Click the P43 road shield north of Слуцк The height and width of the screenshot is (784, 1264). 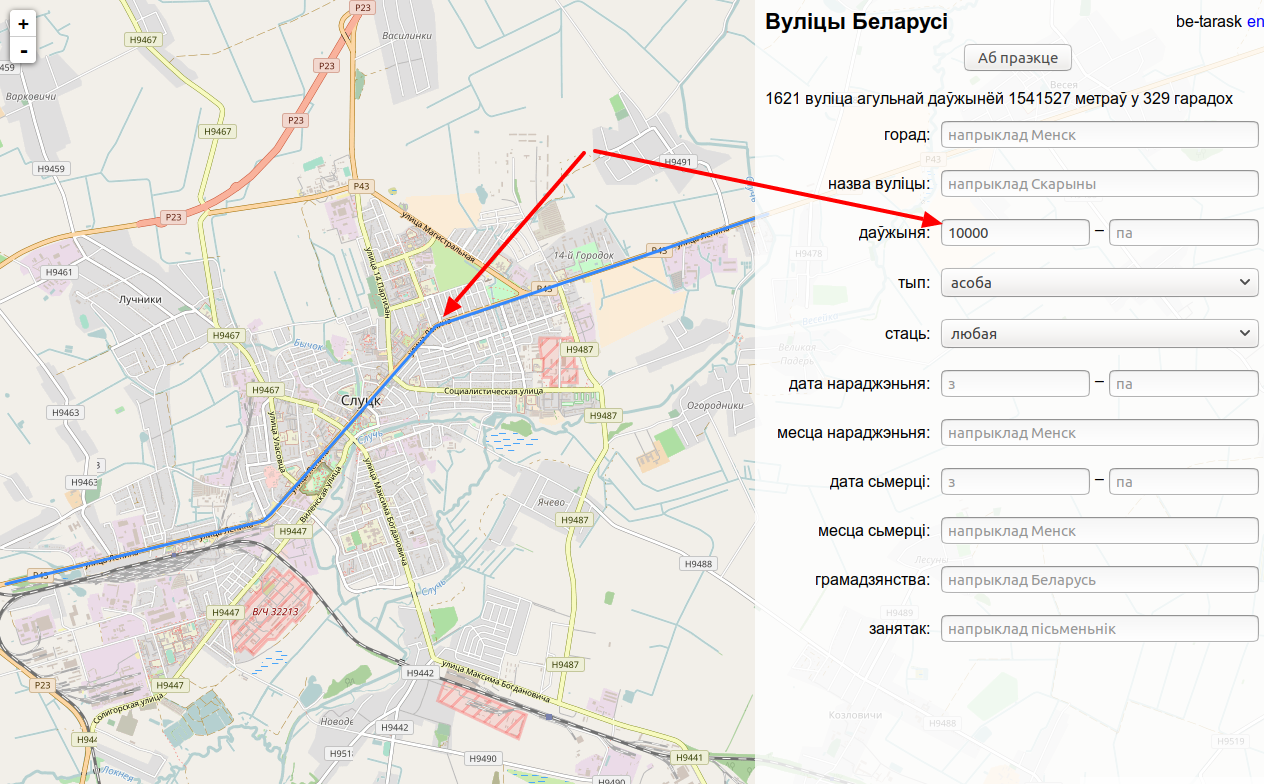[361, 186]
